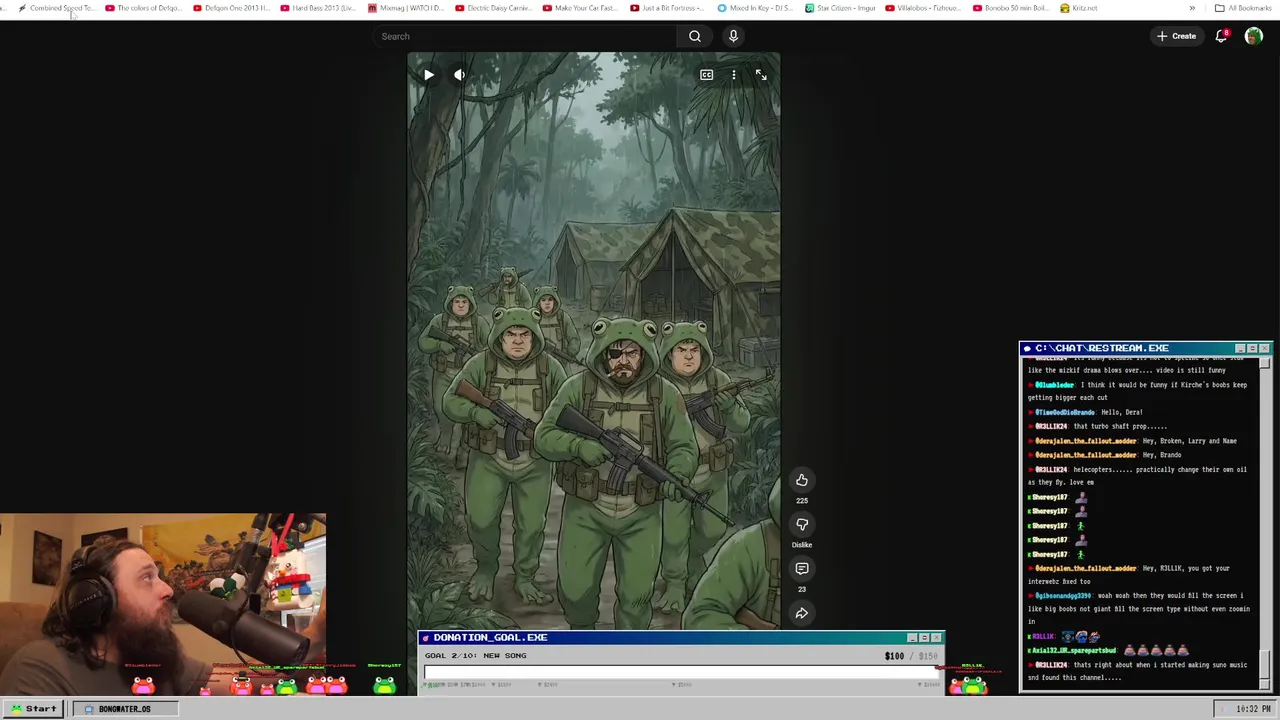Play the Shorts video
1280x720 pixels.
pyautogui.click(x=428, y=75)
